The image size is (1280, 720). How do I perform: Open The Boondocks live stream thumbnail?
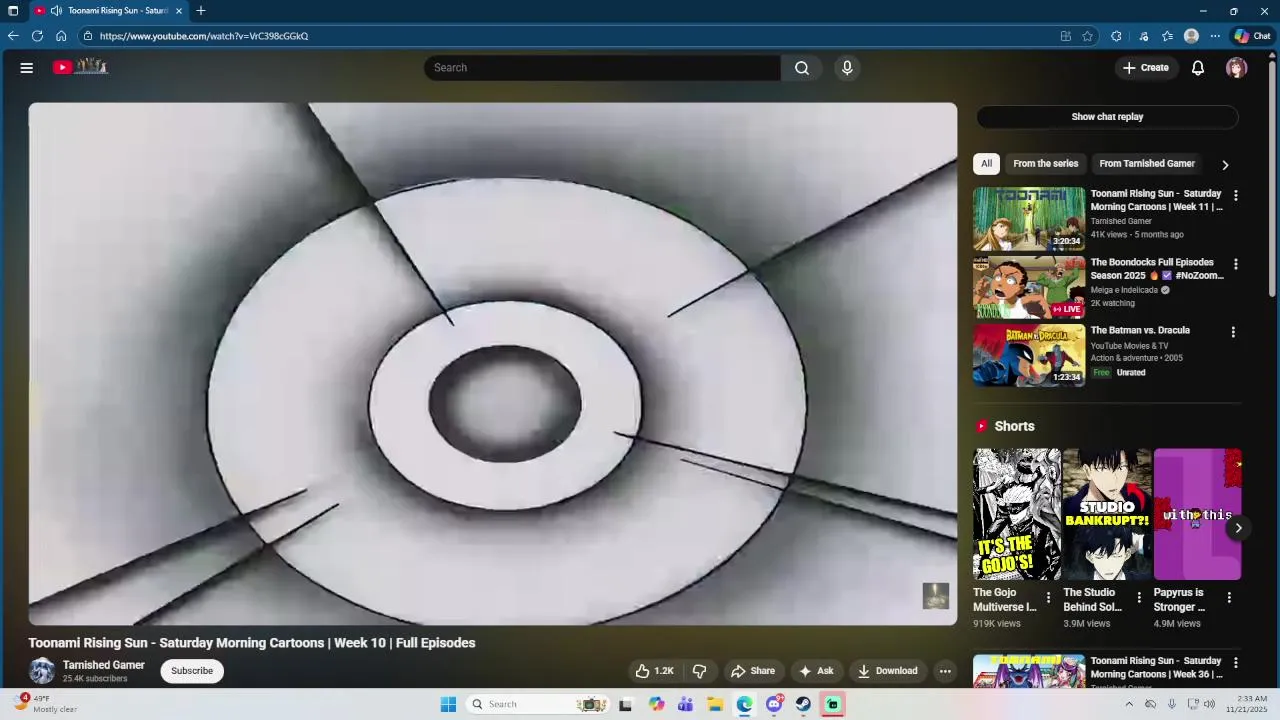(x=1029, y=287)
